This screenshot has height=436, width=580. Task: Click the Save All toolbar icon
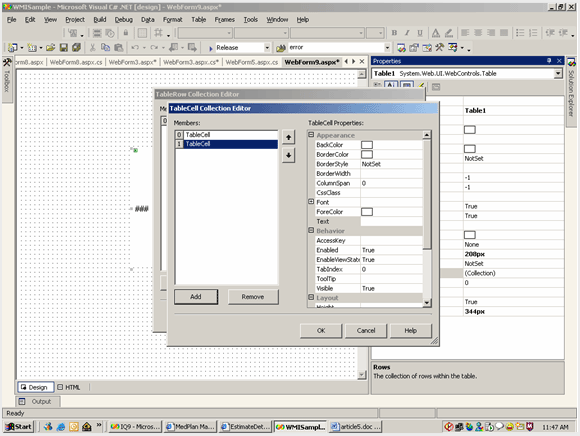click(x=77, y=47)
